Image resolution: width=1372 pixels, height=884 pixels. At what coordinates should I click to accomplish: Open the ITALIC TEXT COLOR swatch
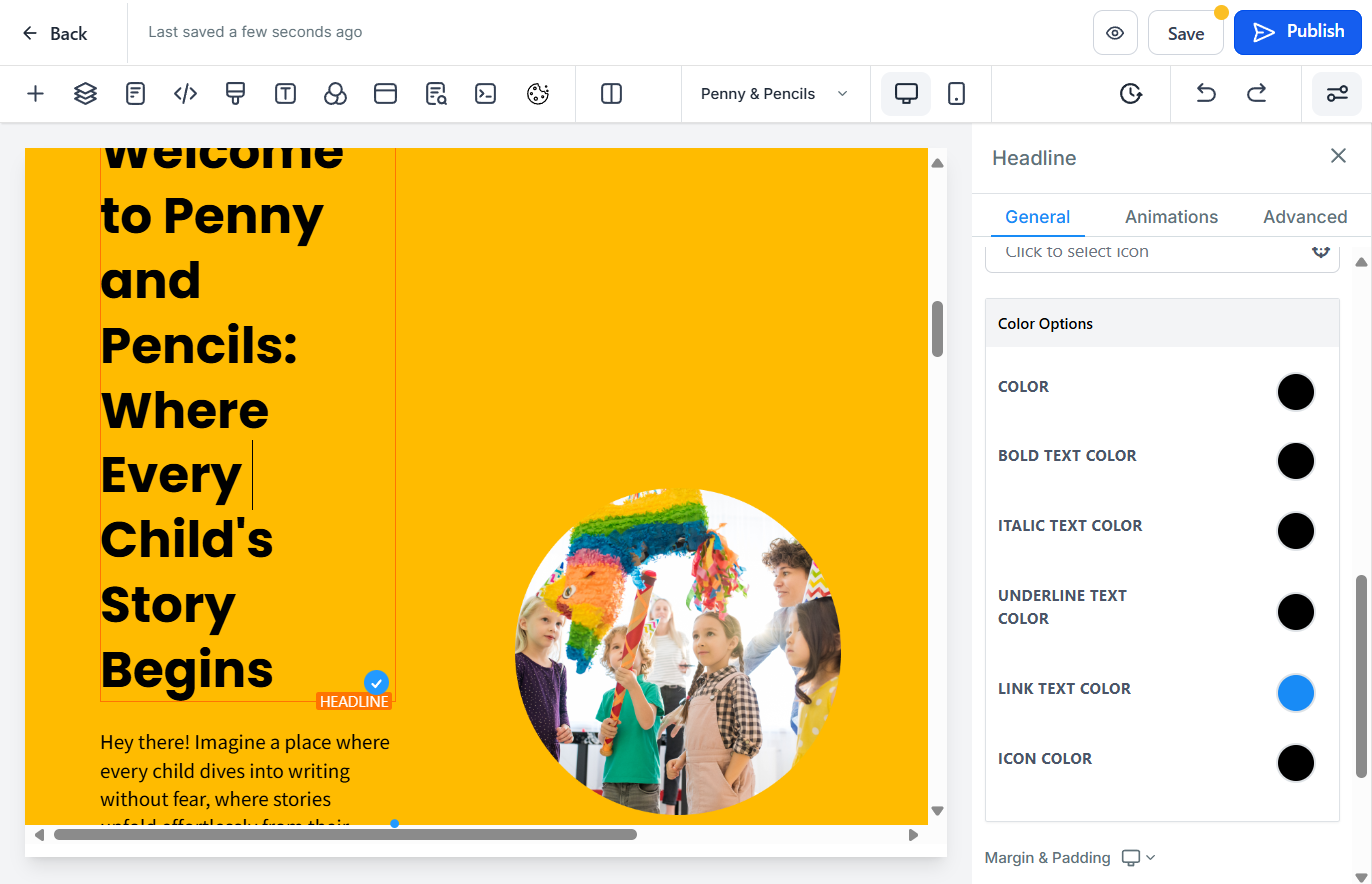coord(1295,531)
